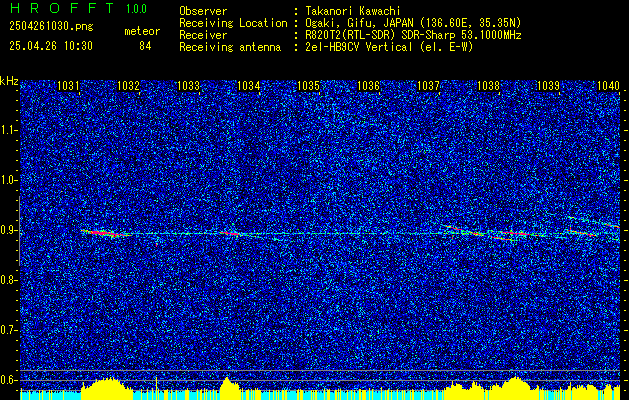629x400 pixels.
Task: Click the Receiver field label
Action: (203, 35)
